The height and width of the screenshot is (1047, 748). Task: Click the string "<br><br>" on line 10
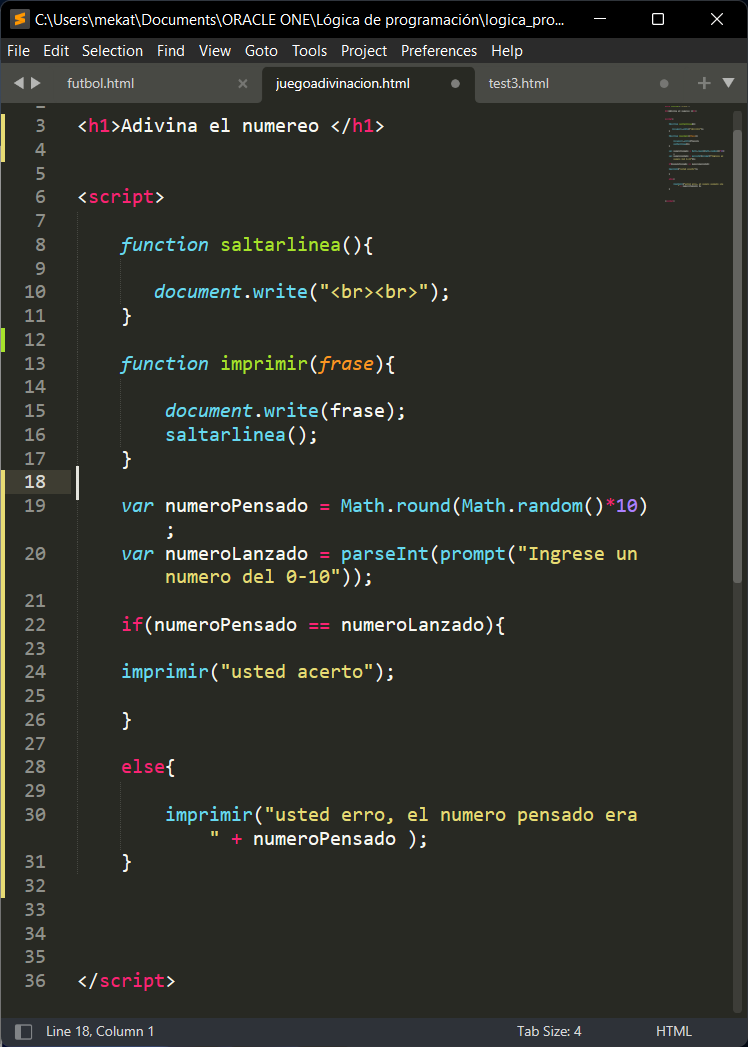click(x=374, y=292)
